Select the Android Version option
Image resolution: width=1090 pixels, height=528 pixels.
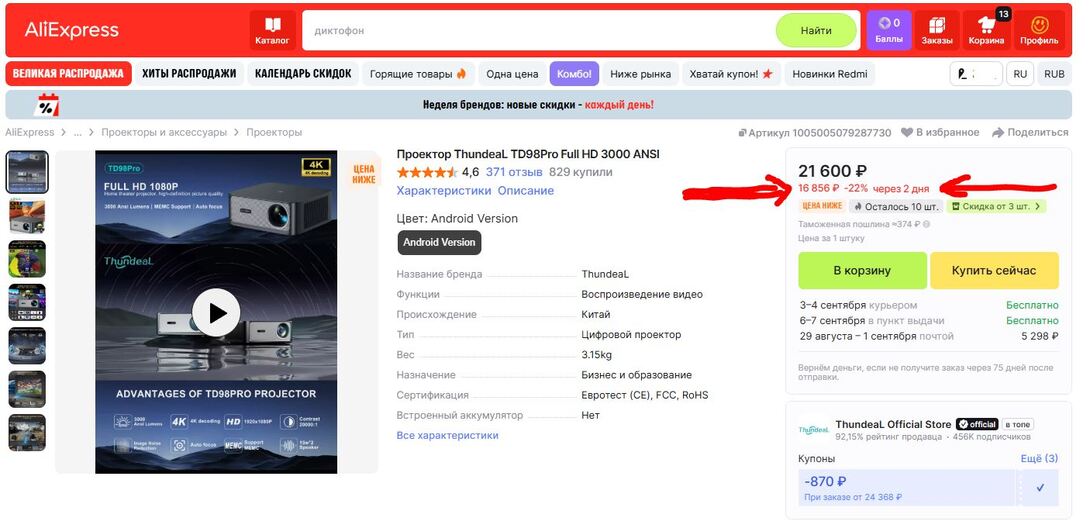point(439,242)
